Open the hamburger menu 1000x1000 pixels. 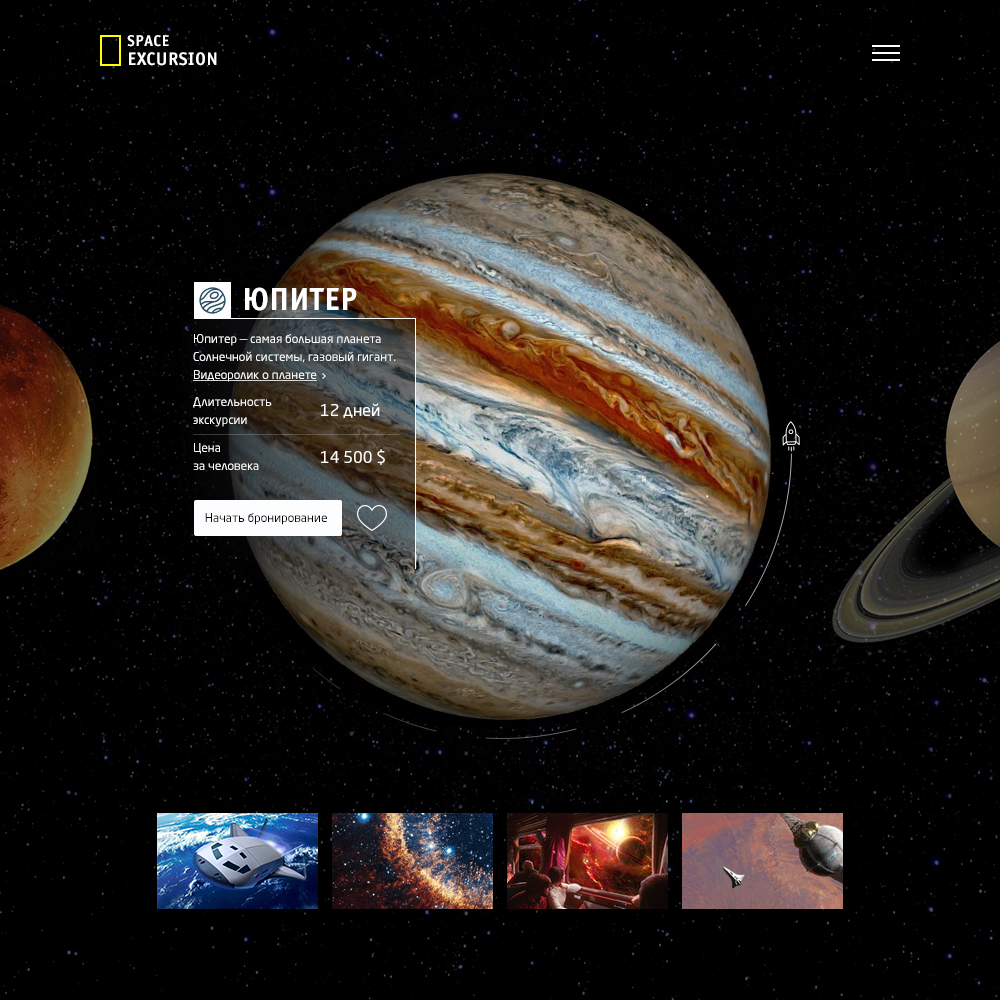[885, 53]
